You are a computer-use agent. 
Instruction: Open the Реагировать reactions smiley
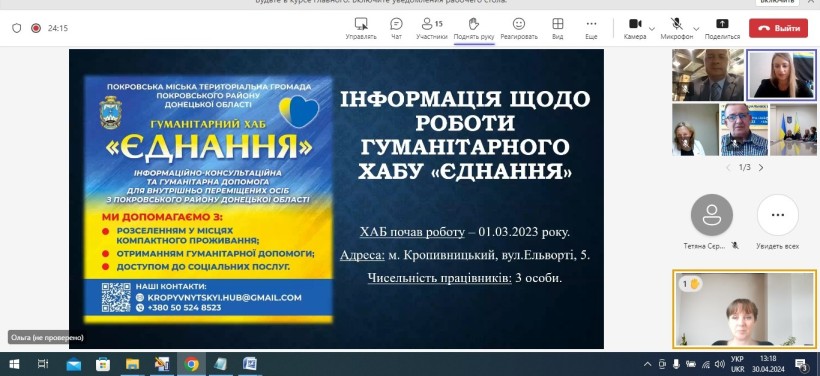[x=518, y=24]
